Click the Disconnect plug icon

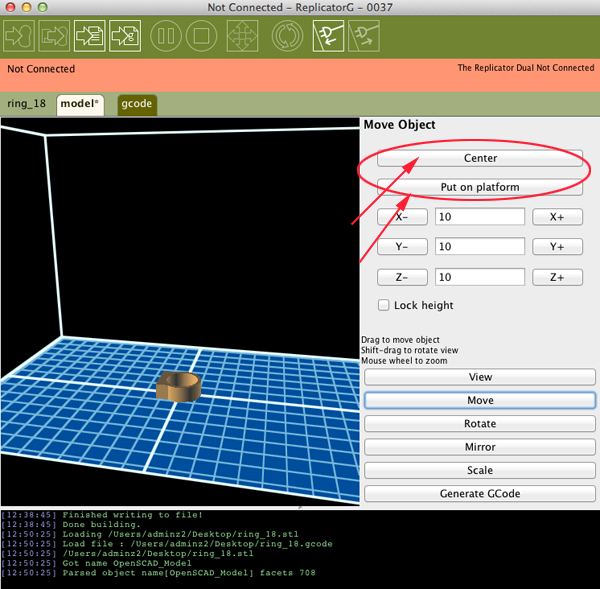[x=364, y=36]
